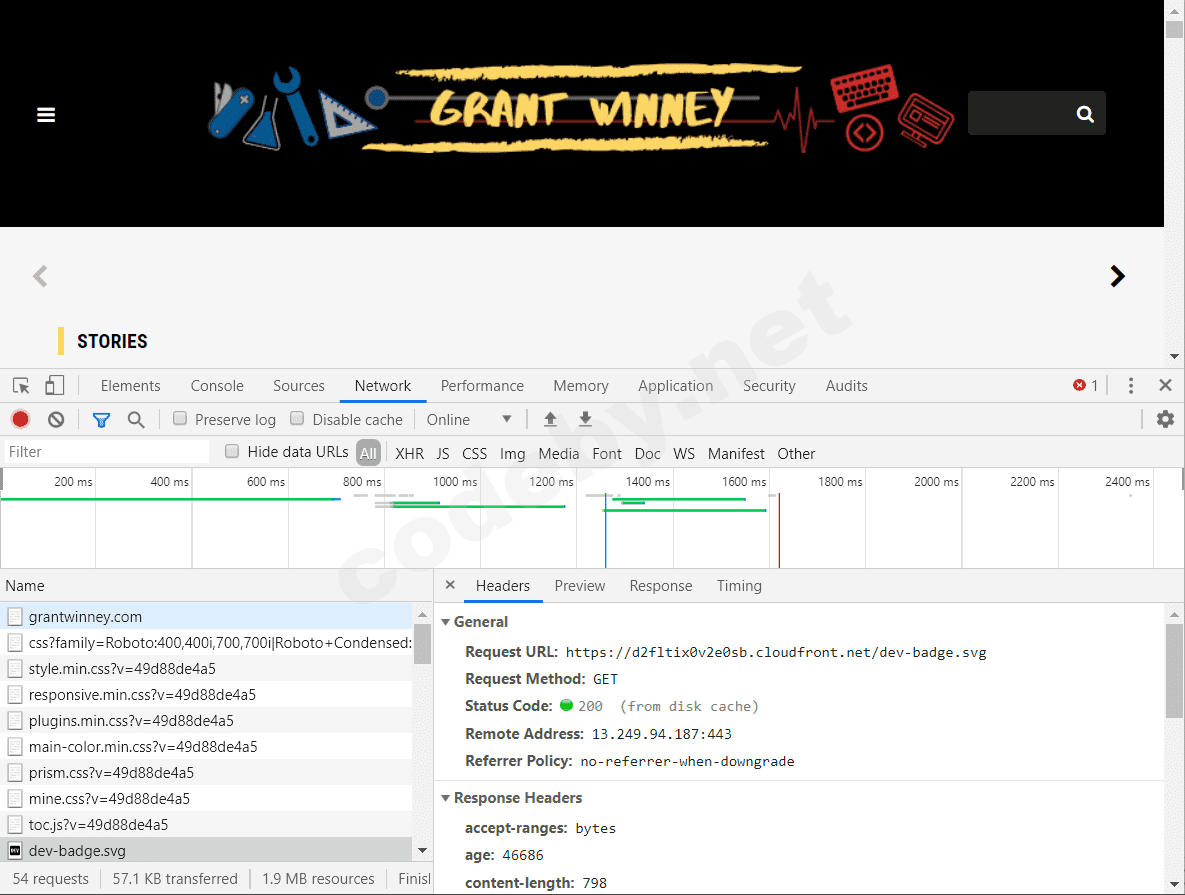The height and width of the screenshot is (895, 1185).
Task: Collapse the Response Headers section
Action: pyautogui.click(x=446, y=797)
